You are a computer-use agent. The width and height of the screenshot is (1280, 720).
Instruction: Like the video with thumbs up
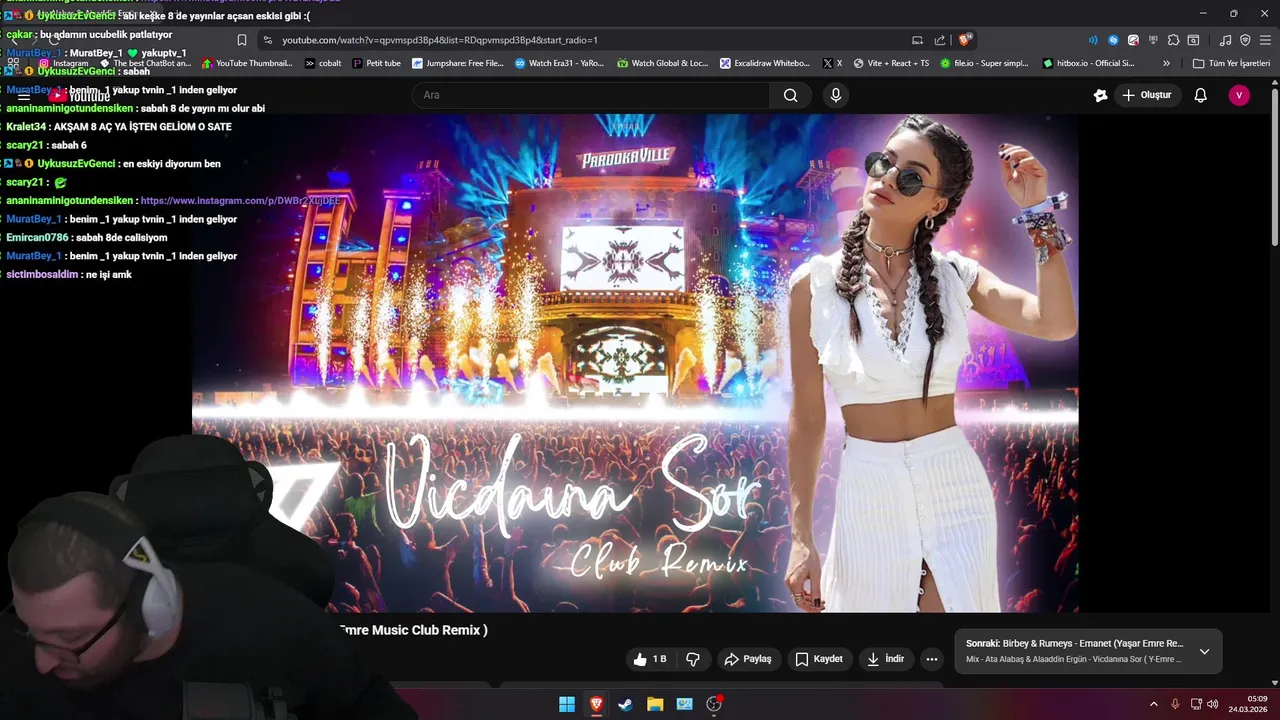(x=650, y=659)
